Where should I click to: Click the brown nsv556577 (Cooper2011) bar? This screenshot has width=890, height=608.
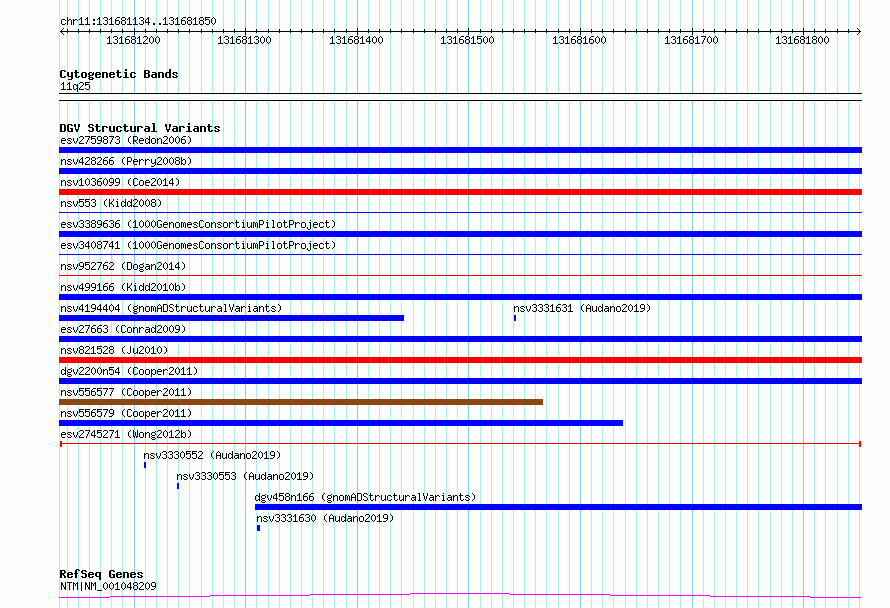pos(301,402)
